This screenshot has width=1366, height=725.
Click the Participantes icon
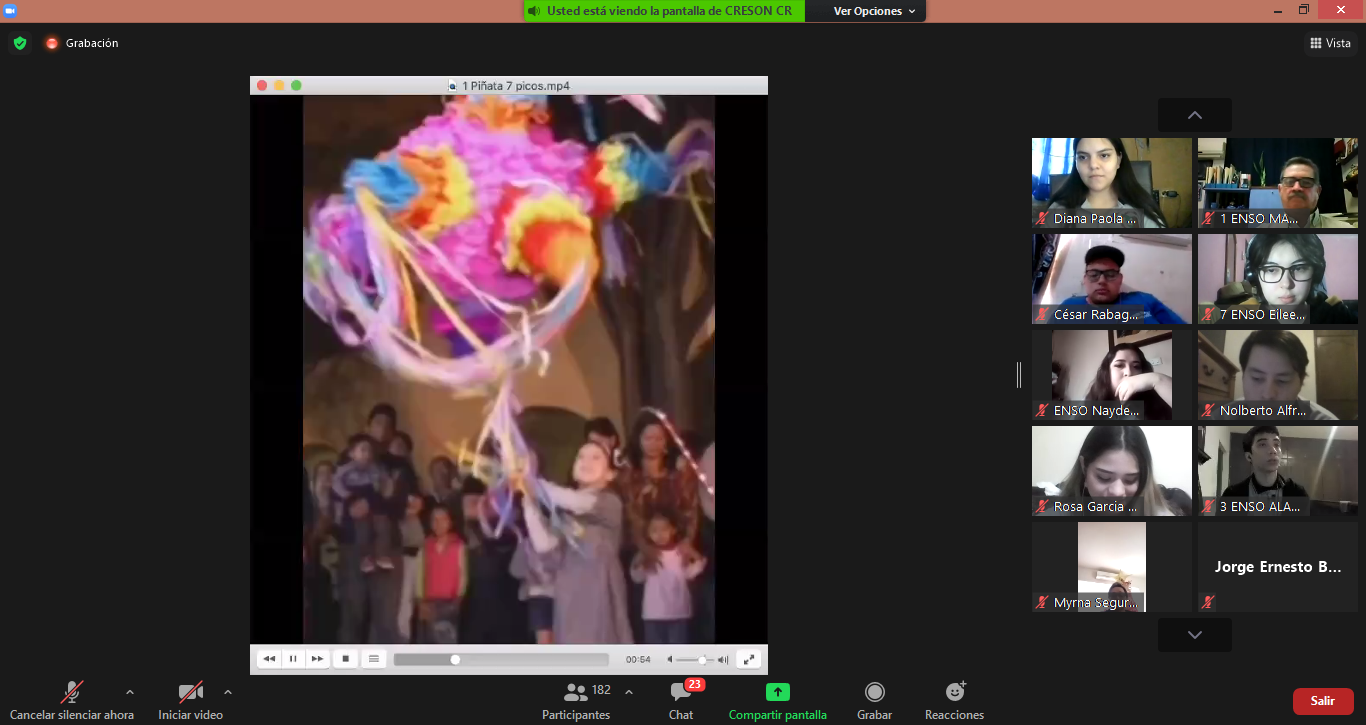click(x=576, y=692)
